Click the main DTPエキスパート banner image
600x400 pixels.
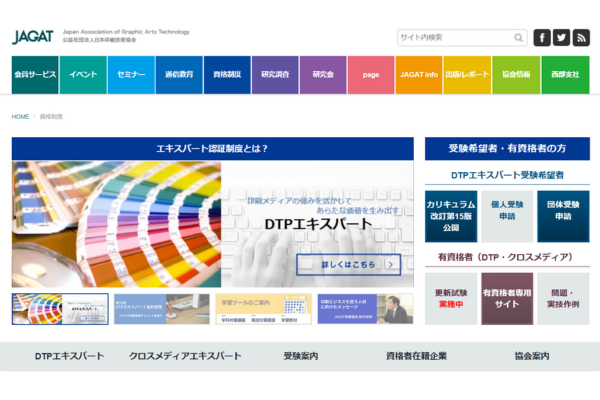pyautogui.click(x=213, y=224)
